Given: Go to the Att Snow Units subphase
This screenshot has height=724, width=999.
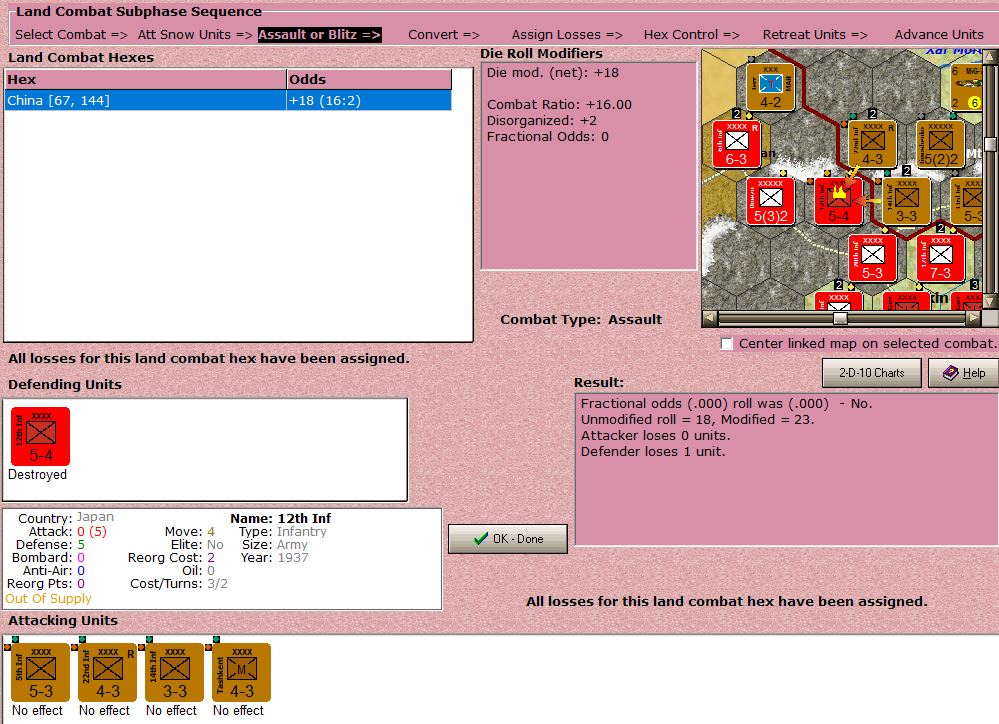Looking at the screenshot, I should pos(195,34).
